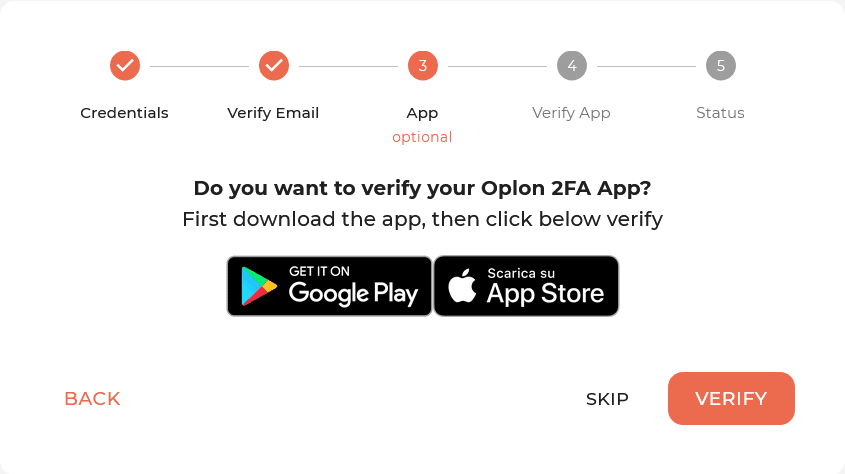This screenshot has height=474, width=845.
Task: Click the orange optional text
Action: click(422, 137)
